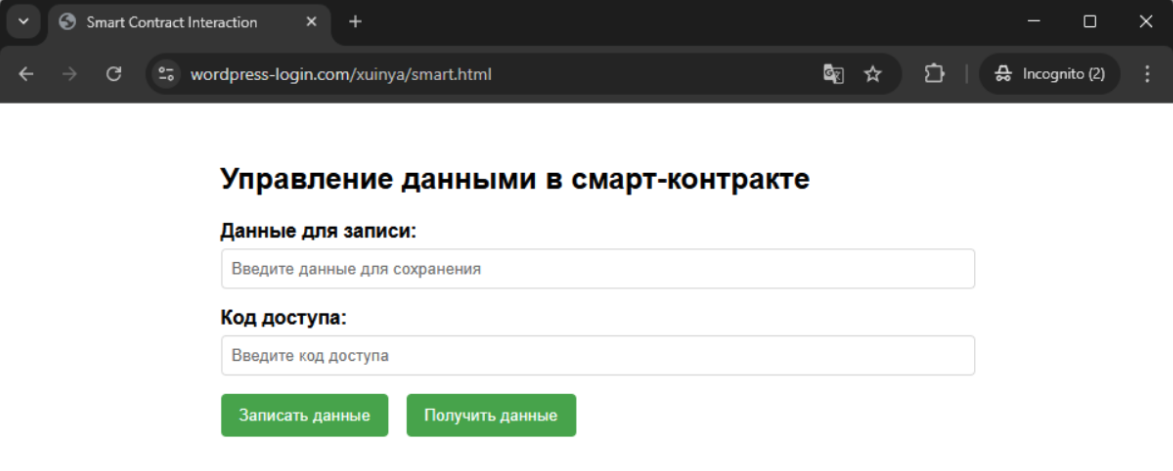The width and height of the screenshot is (1173, 471).
Task: Open the Chrome three-dot menu
Action: [x=1146, y=74]
